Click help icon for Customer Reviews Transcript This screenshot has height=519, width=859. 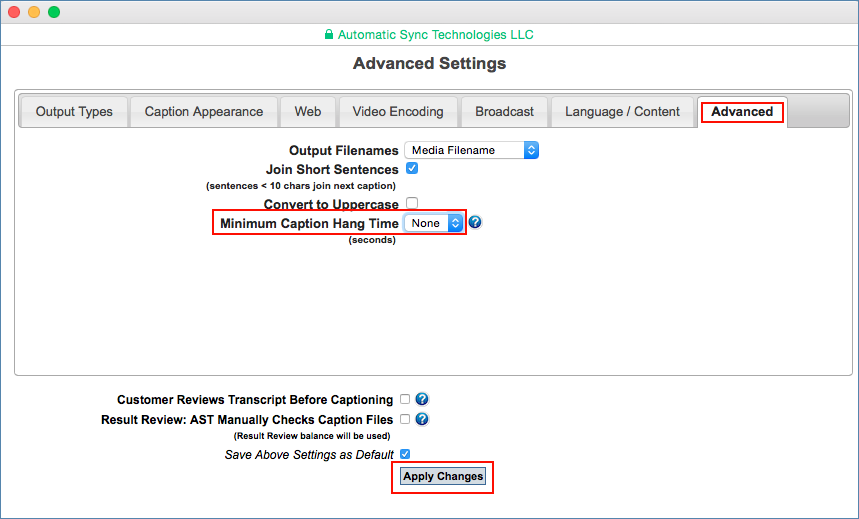pyautogui.click(x=422, y=399)
